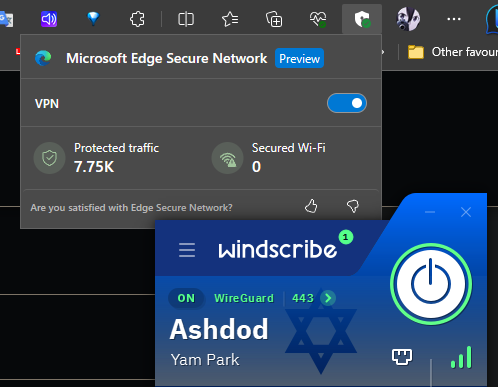
Task: Click the thumbs down feedback icon
Action: click(353, 206)
